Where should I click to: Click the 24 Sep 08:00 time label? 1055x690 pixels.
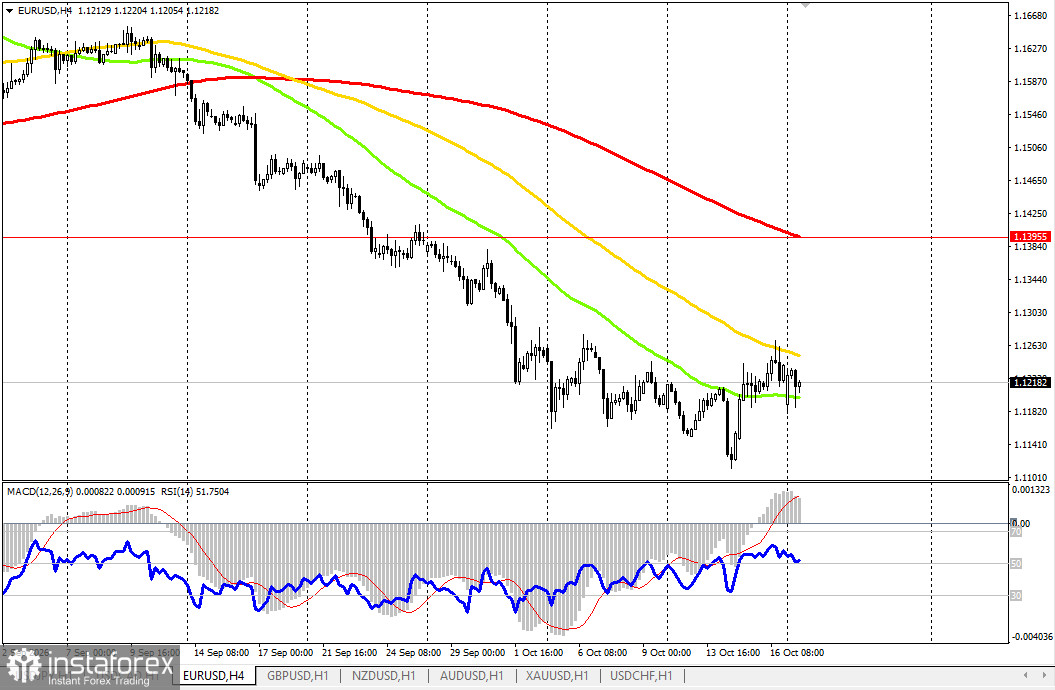(x=413, y=653)
